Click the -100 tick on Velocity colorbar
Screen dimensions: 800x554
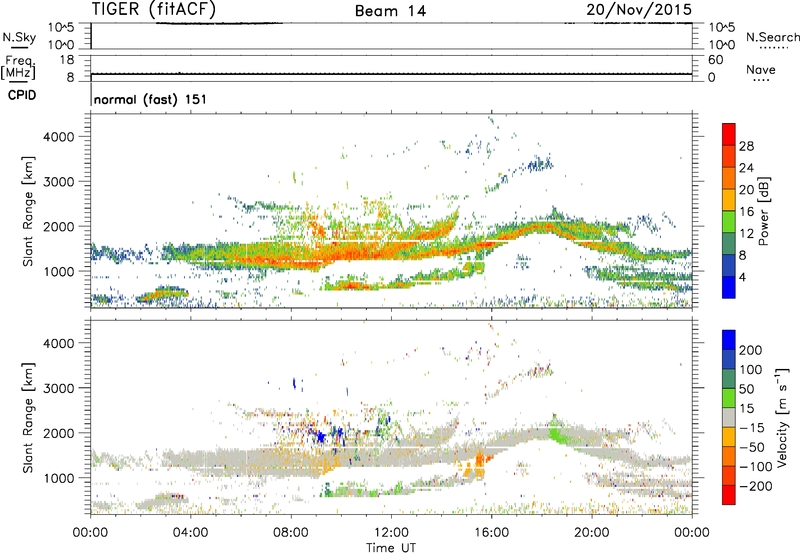(x=756, y=467)
